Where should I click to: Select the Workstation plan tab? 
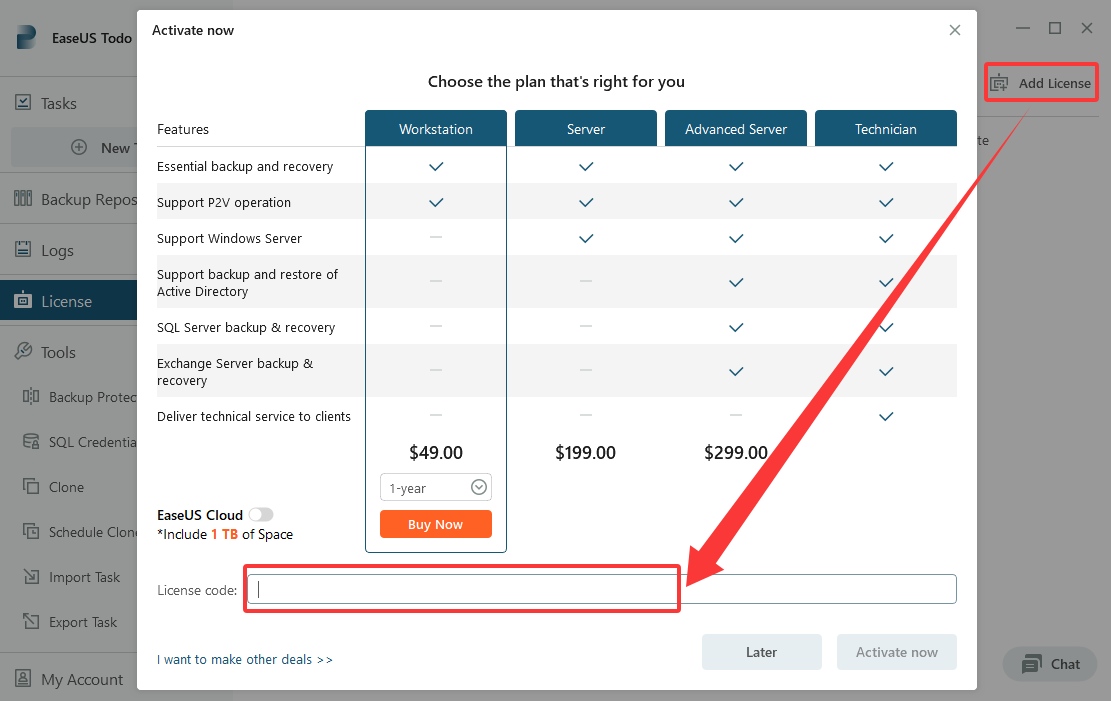436,128
